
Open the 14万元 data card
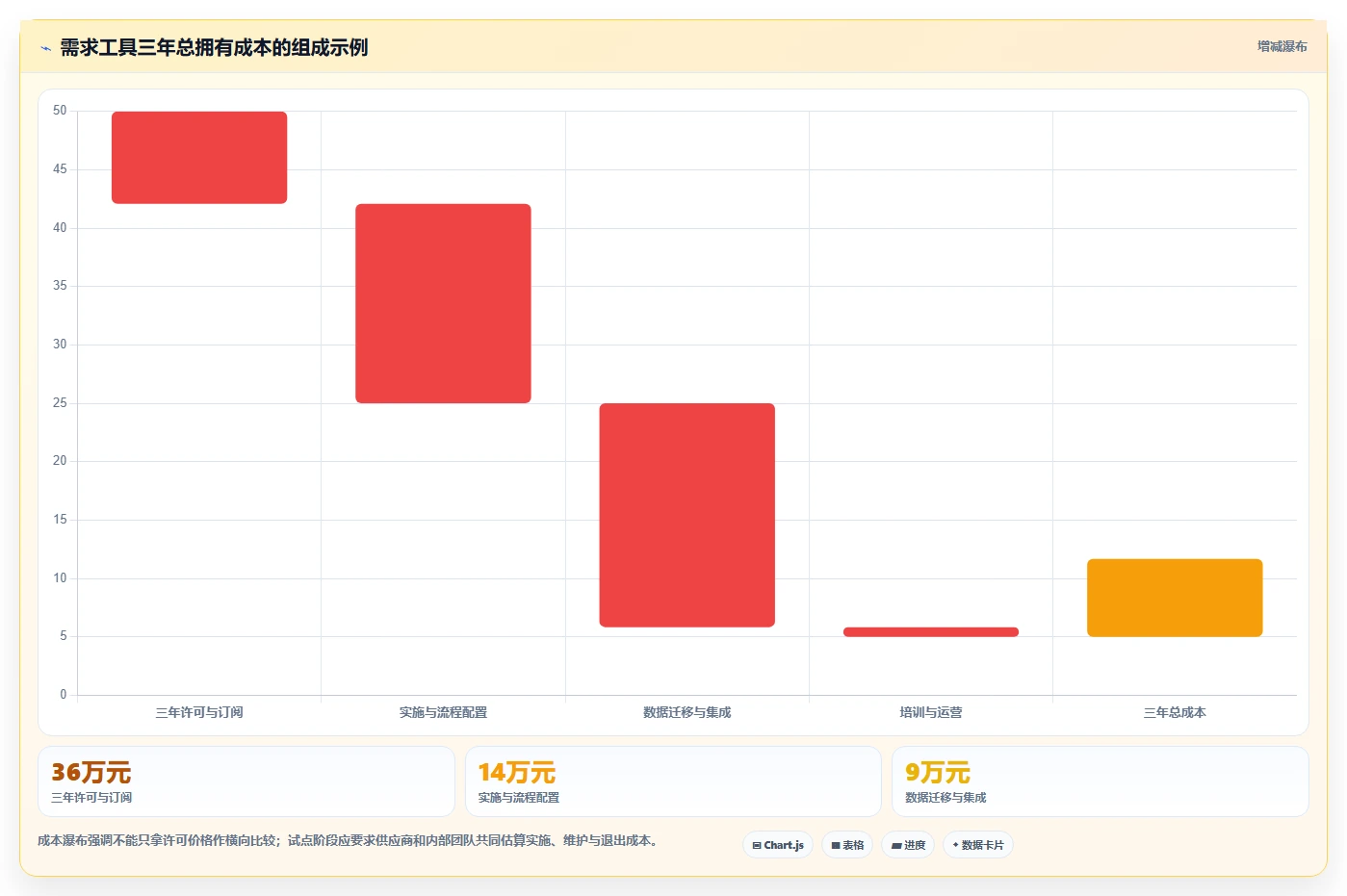tap(673, 781)
